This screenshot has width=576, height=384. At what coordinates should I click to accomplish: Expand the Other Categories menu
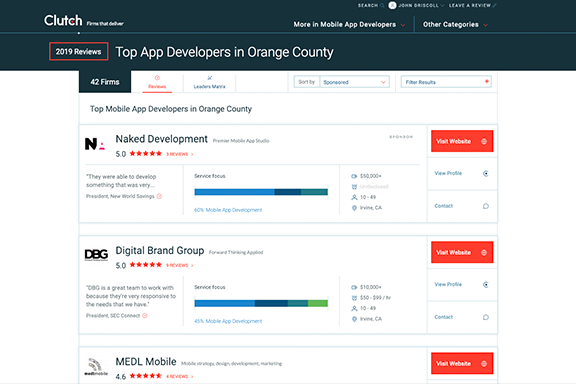point(455,25)
